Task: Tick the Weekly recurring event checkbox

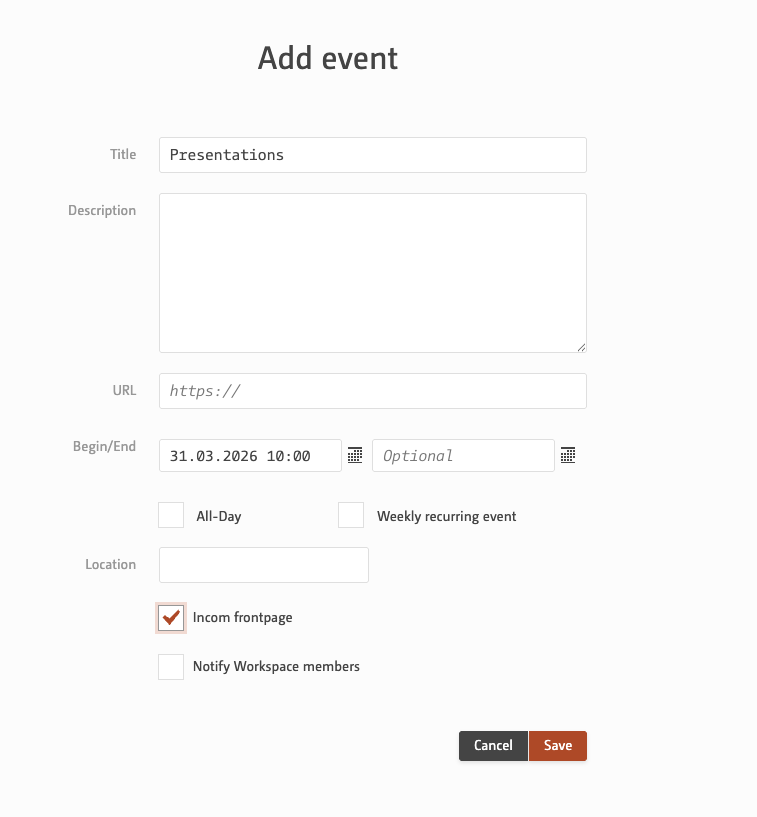Action: pos(351,515)
